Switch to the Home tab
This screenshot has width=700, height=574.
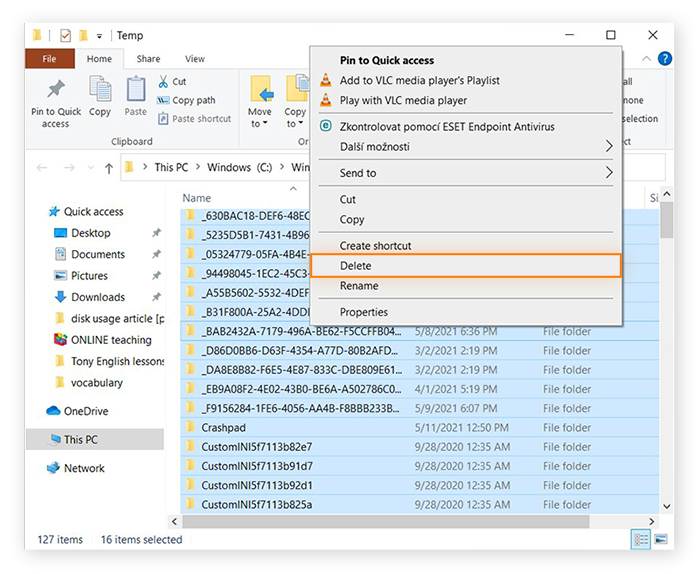(99, 59)
